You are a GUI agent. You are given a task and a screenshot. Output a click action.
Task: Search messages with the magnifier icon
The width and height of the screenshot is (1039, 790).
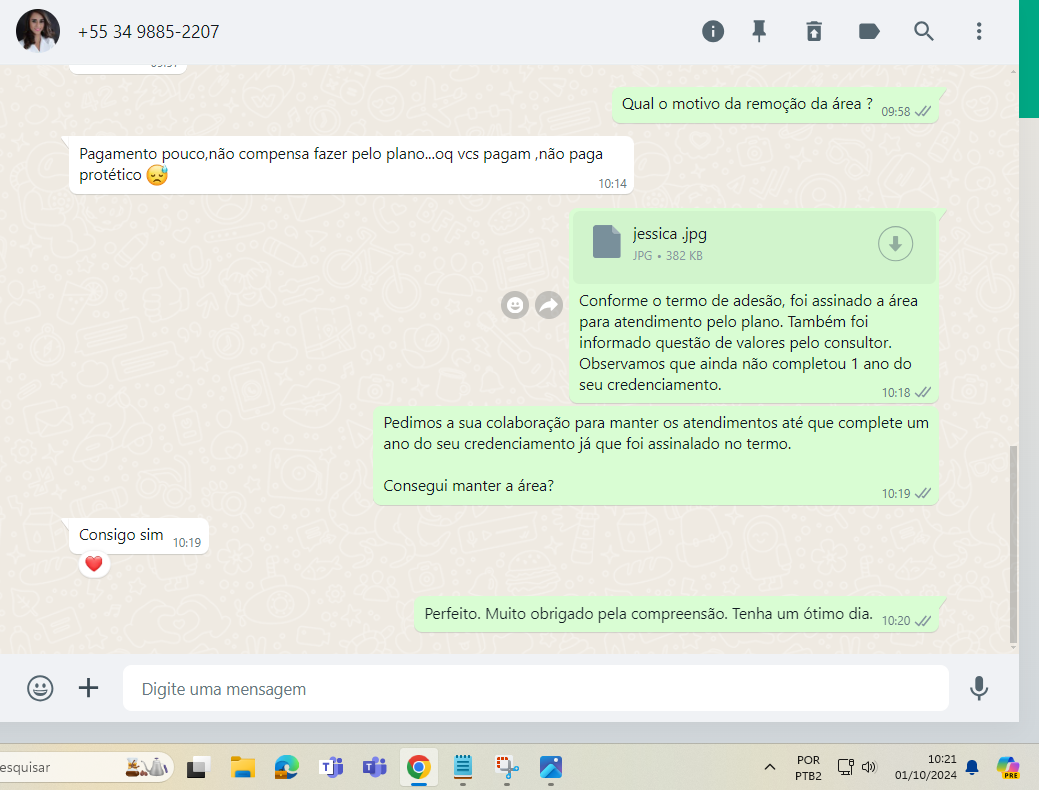pos(924,31)
